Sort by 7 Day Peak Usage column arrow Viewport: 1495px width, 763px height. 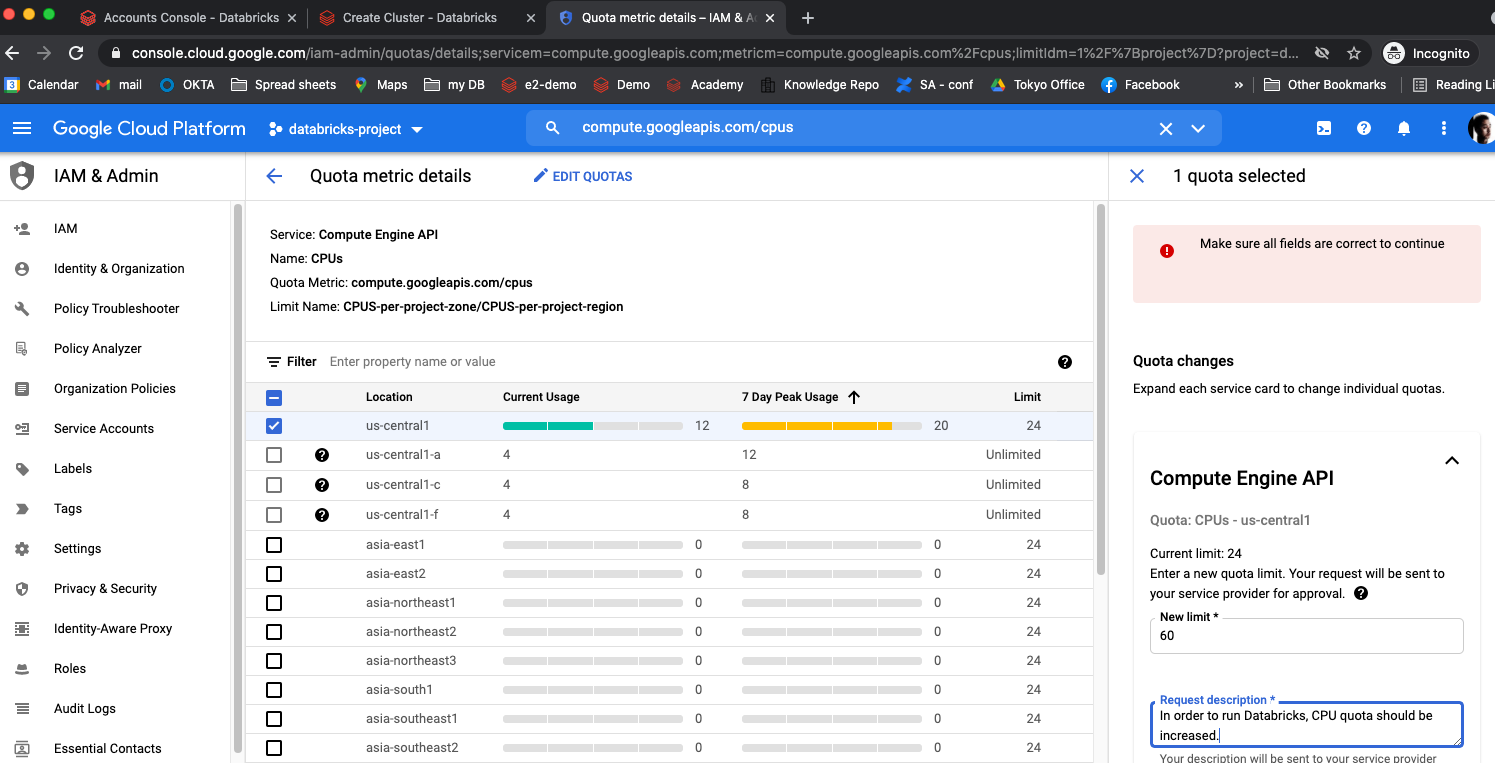[854, 397]
